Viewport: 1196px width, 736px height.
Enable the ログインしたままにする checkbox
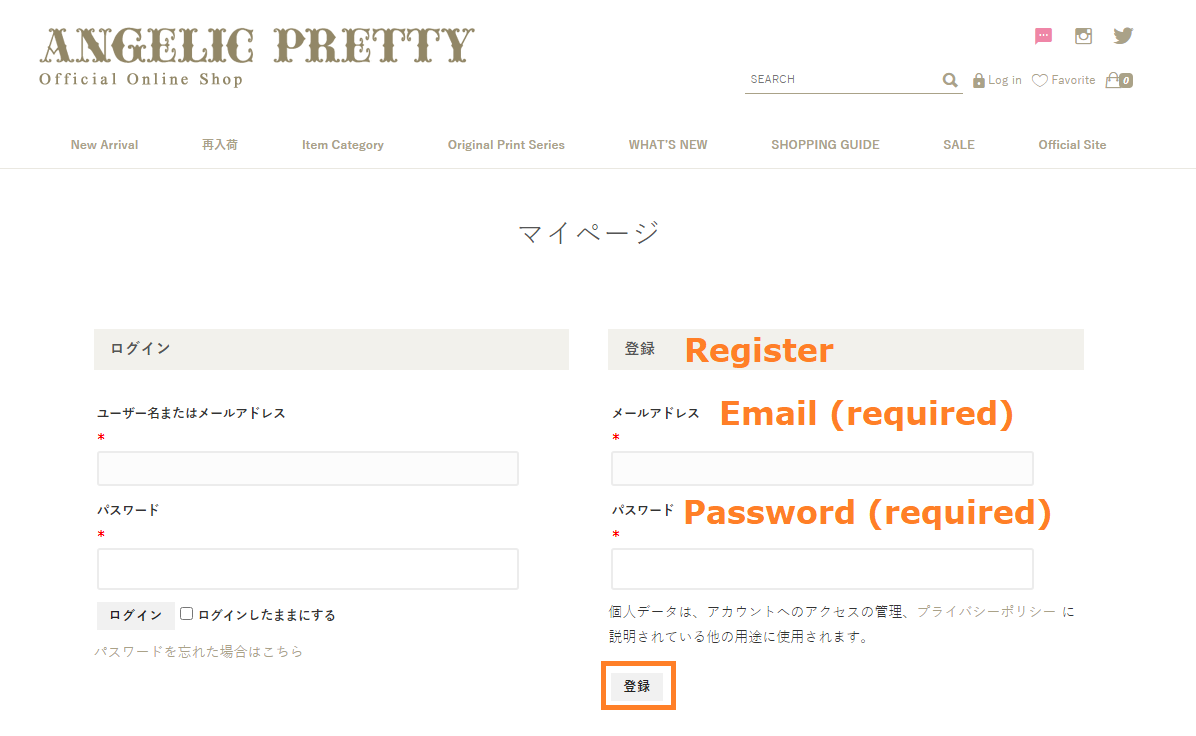pyautogui.click(x=186, y=614)
